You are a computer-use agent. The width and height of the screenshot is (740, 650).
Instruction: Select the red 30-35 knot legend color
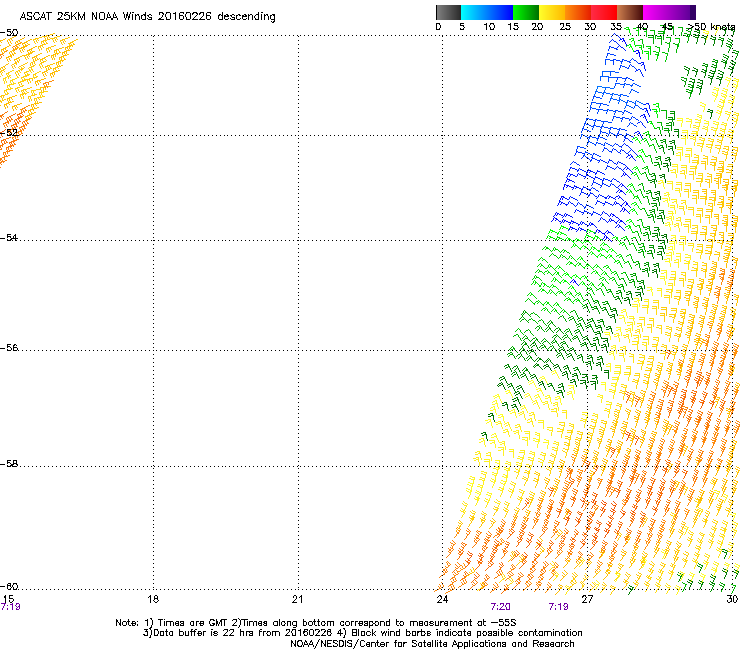tap(604, 12)
